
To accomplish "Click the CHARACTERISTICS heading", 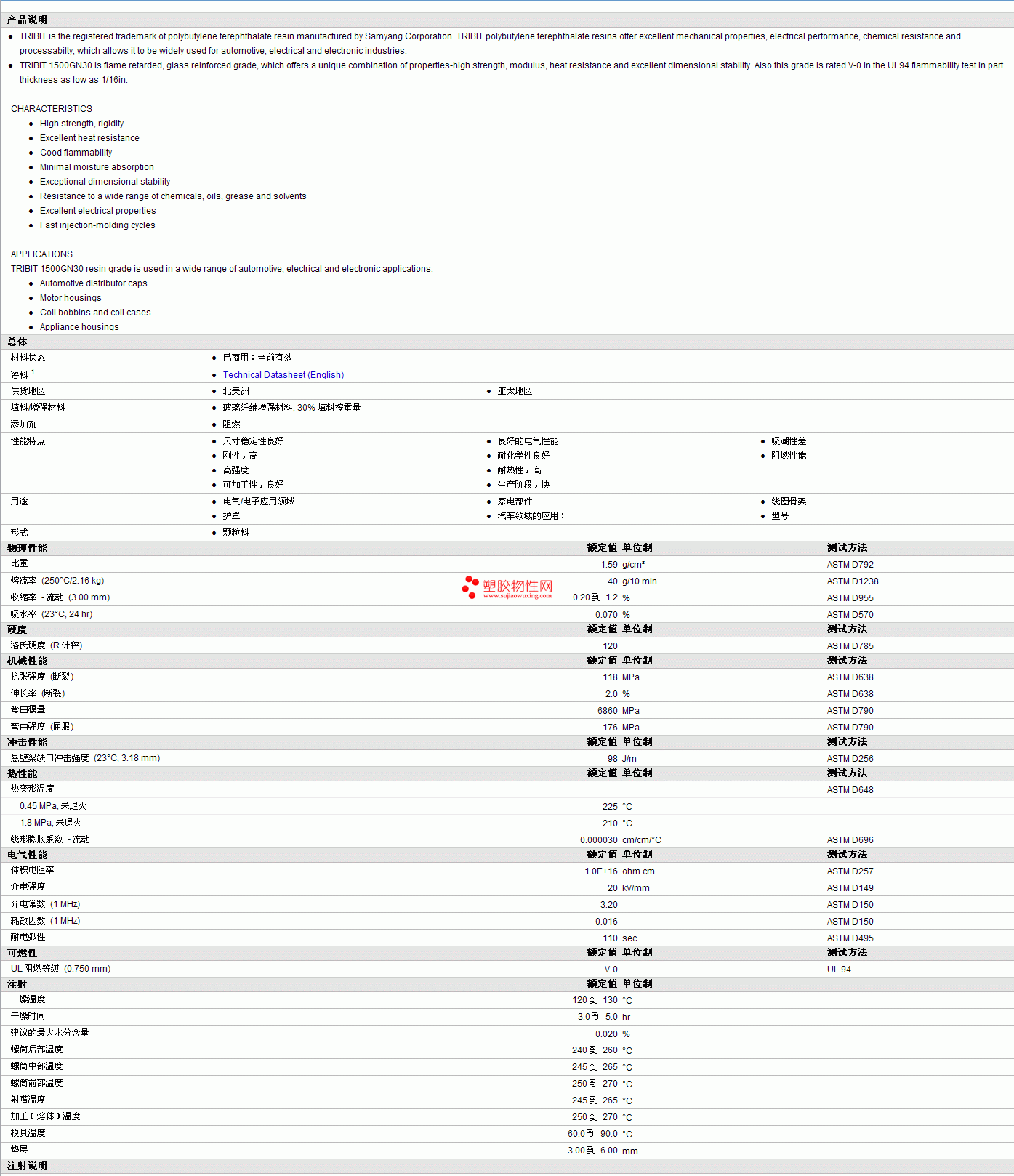I will (x=52, y=109).
